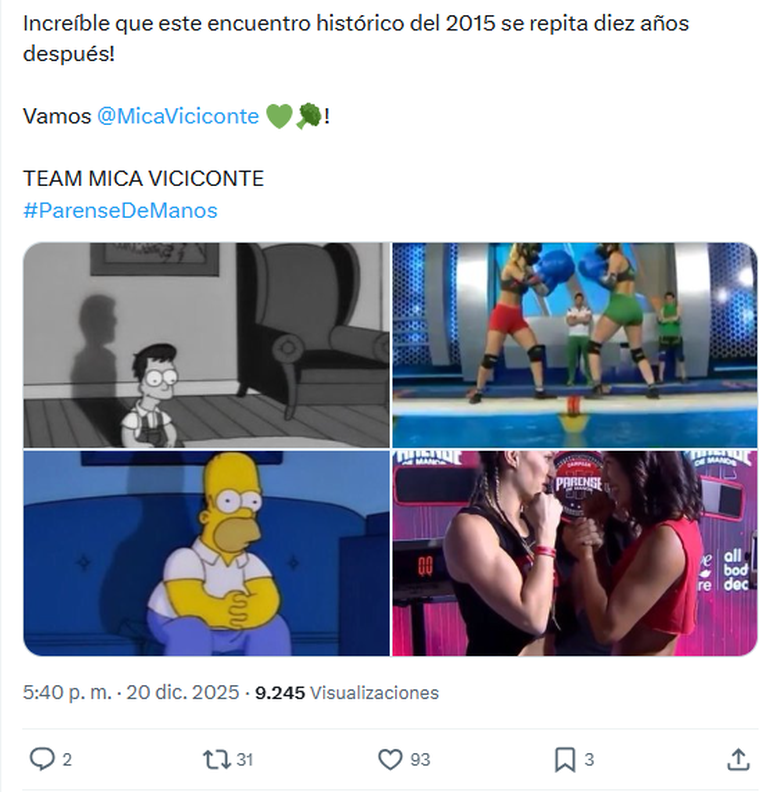The height and width of the screenshot is (792, 760).
Task: Click the reply speech bubble icon
Action: [x=42, y=759]
